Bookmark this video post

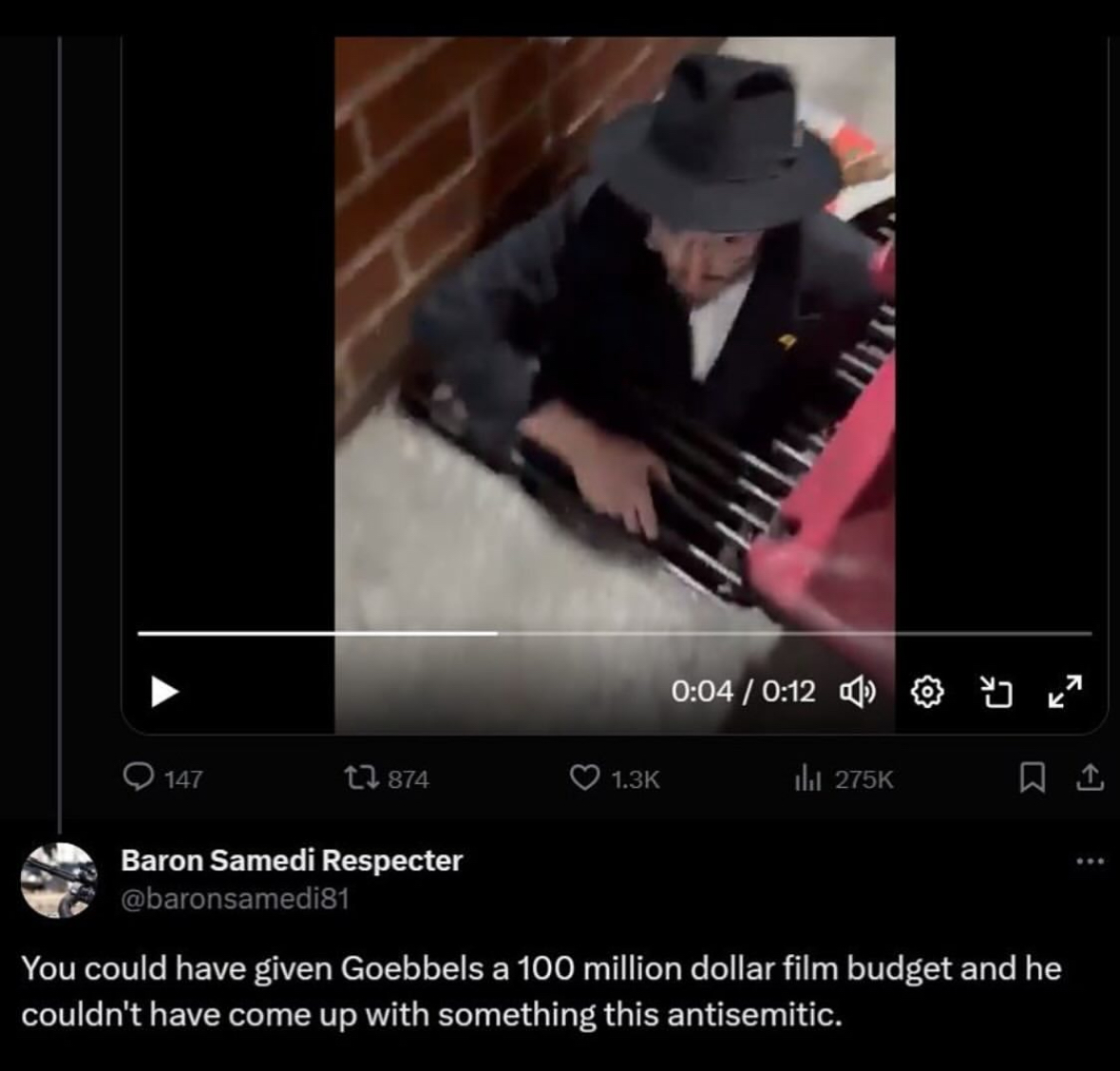(x=1032, y=778)
